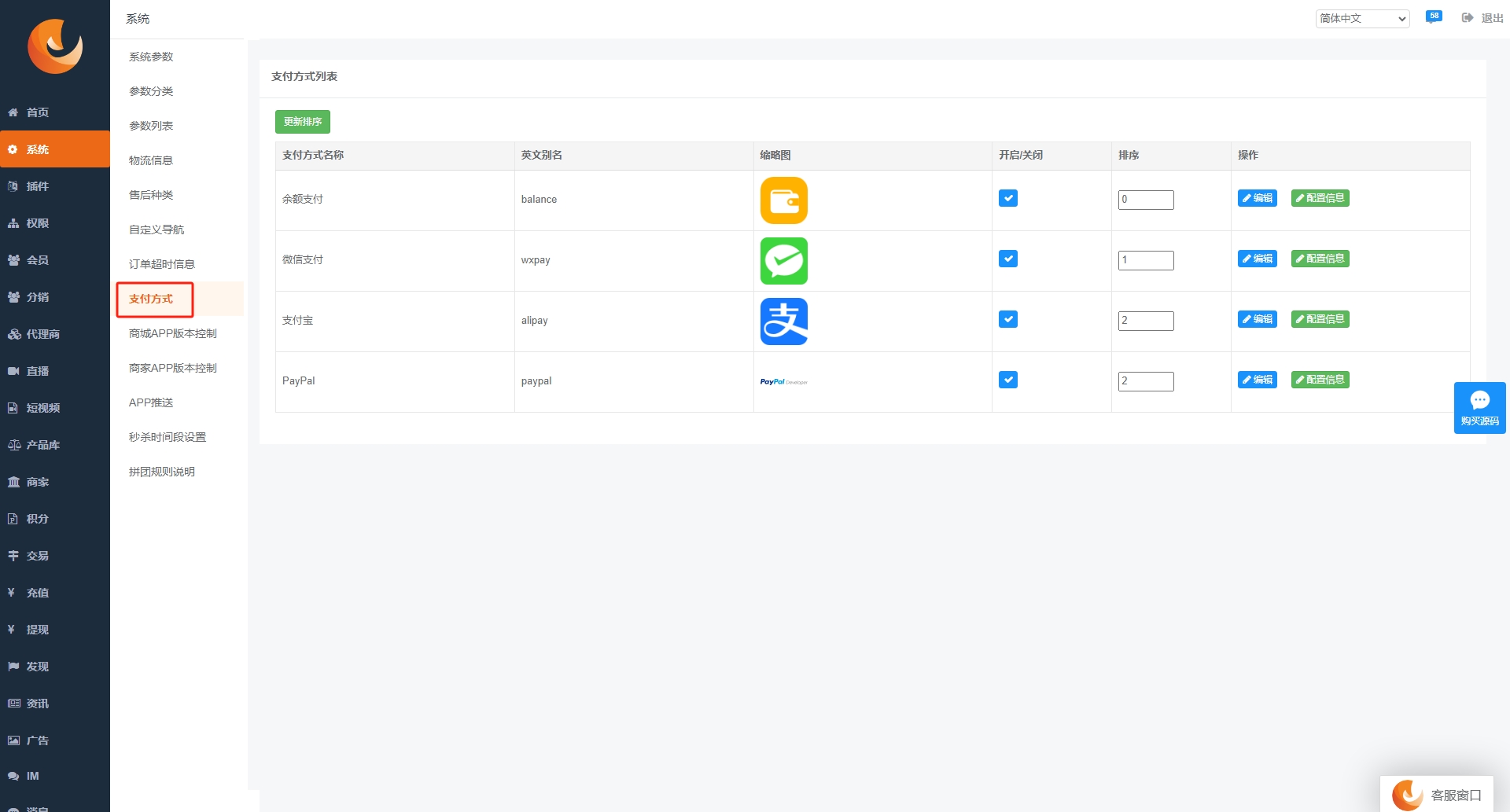
Task: Open the 分销 distribution icon
Action: [x=13, y=297]
